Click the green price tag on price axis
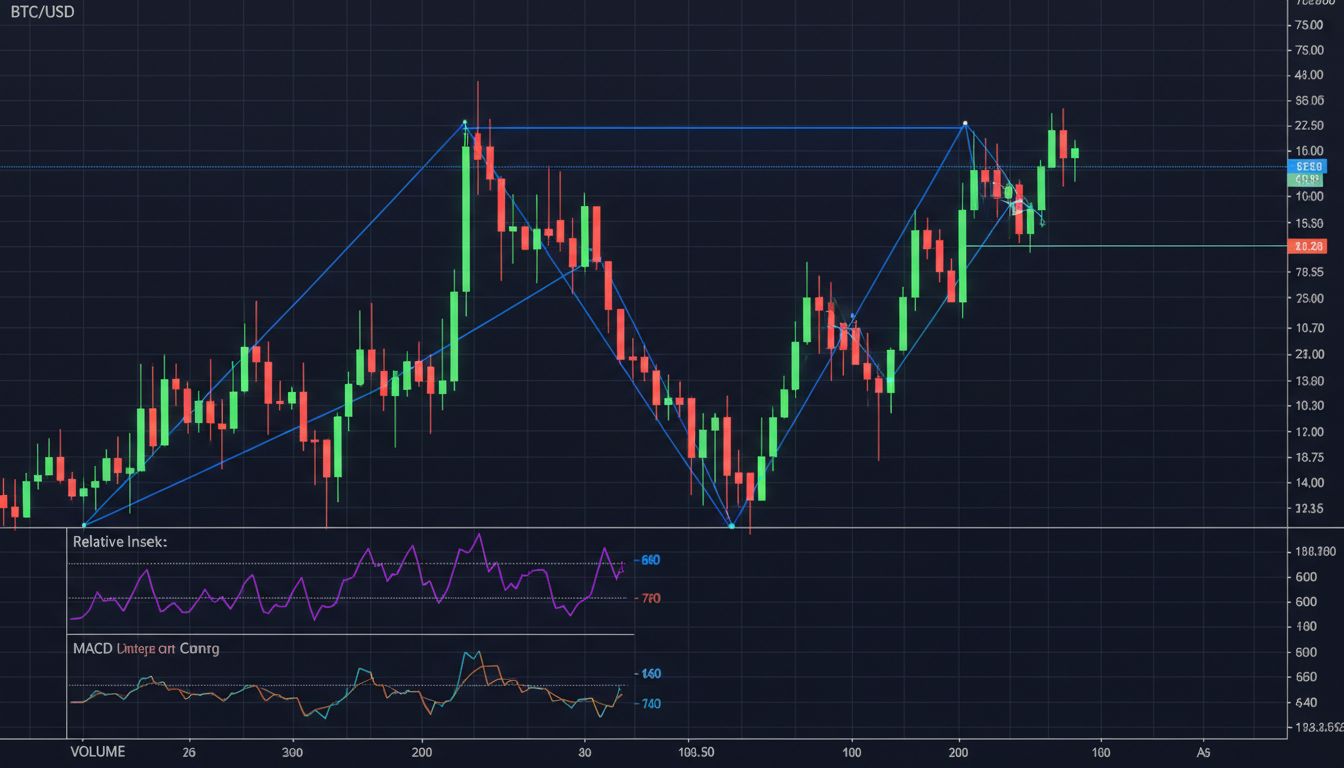 [1308, 180]
